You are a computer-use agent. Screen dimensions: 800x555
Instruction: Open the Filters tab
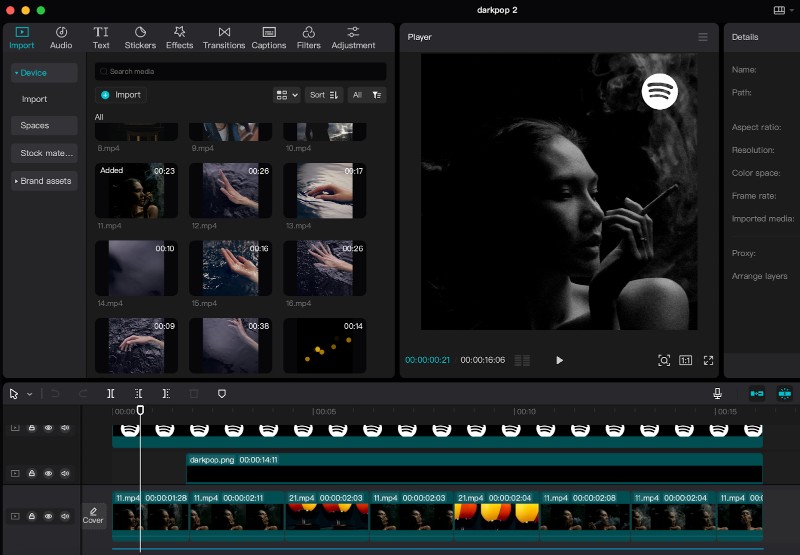click(309, 38)
